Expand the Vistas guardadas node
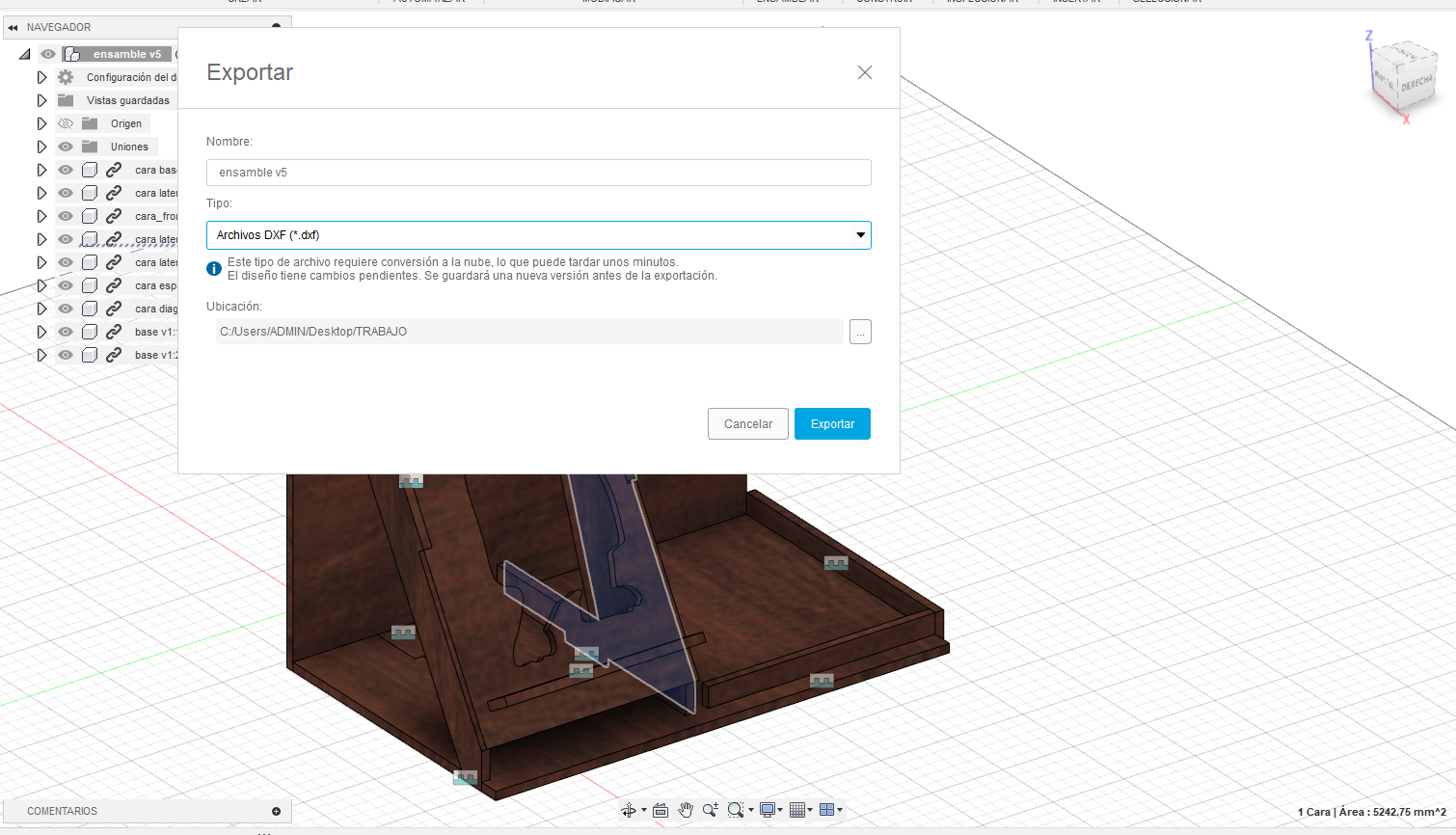The image size is (1456, 835). click(x=41, y=100)
